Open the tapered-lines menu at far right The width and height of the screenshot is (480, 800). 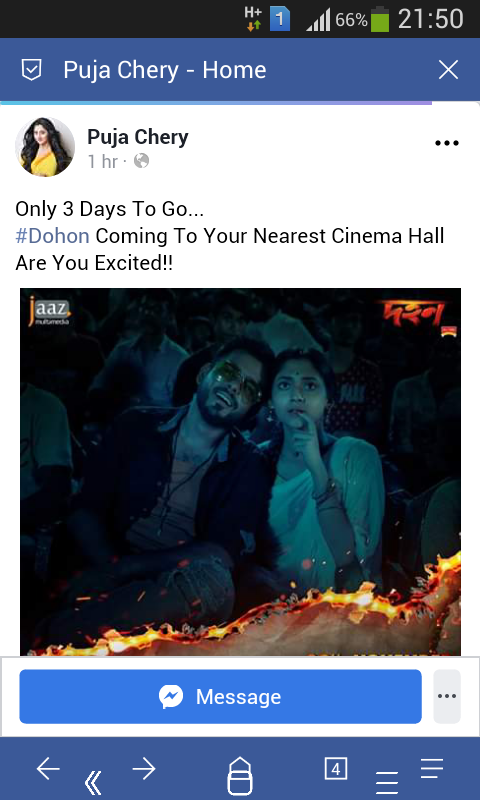tap(432, 768)
